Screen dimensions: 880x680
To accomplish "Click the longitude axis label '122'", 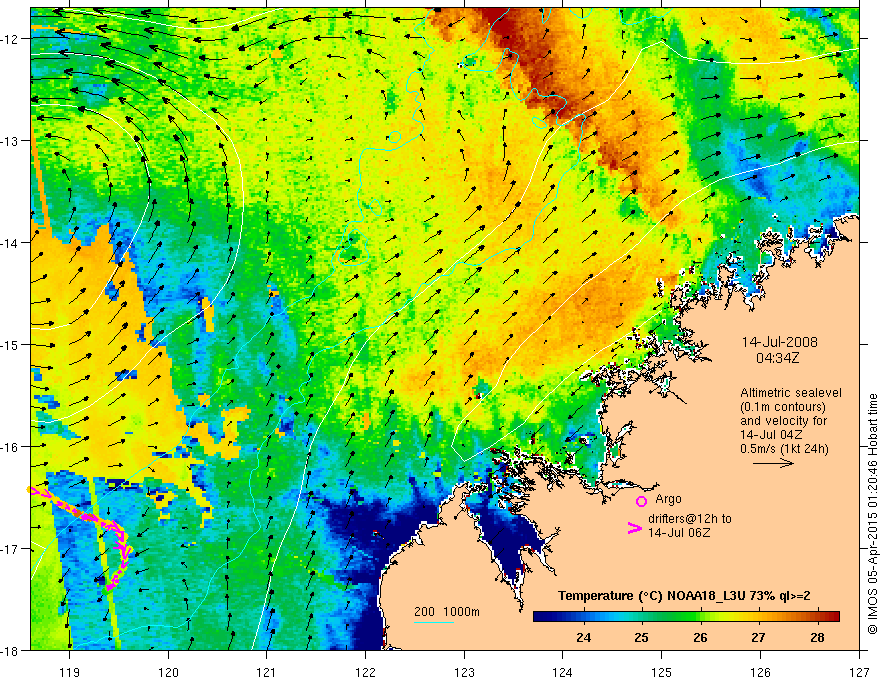I will pos(365,672).
